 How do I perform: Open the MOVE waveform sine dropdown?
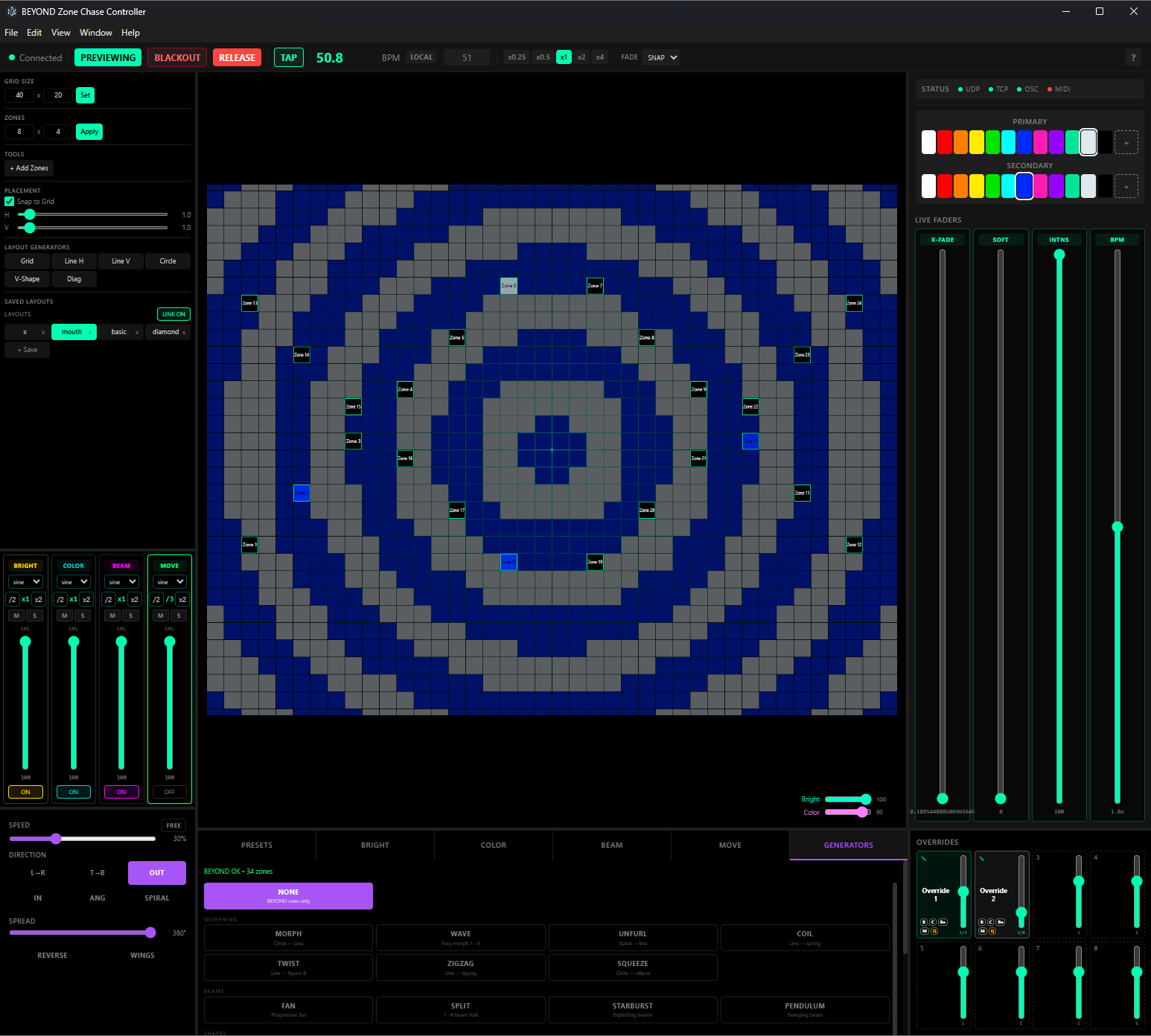click(170, 582)
